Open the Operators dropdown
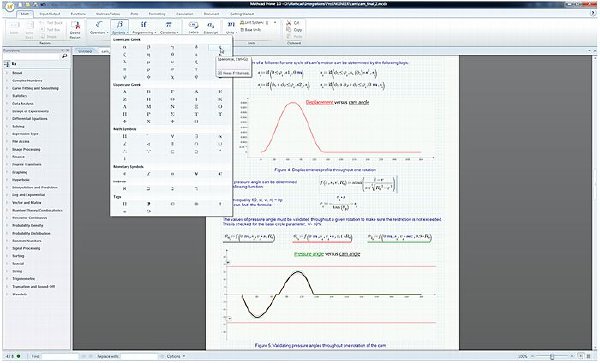600x363 pixels. pyautogui.click(x=99, y=28)
